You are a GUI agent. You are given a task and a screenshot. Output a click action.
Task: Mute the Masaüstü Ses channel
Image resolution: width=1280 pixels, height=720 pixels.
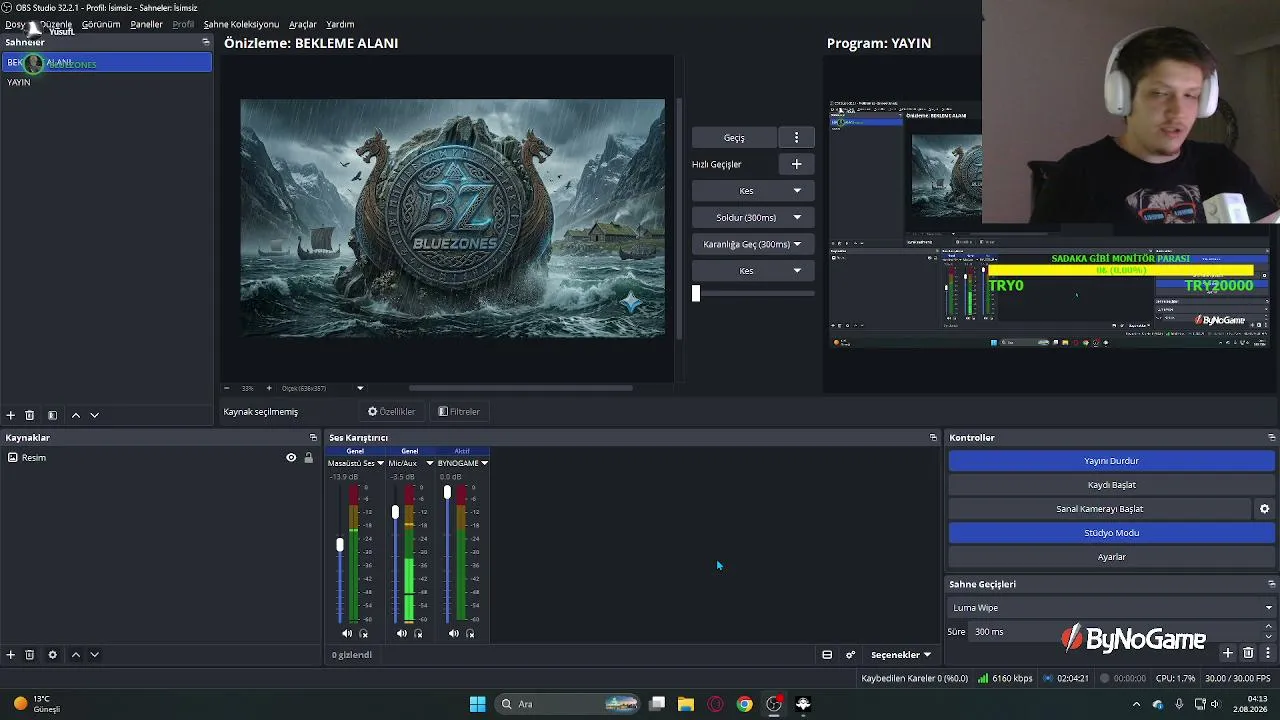click(x=347, y=634)
